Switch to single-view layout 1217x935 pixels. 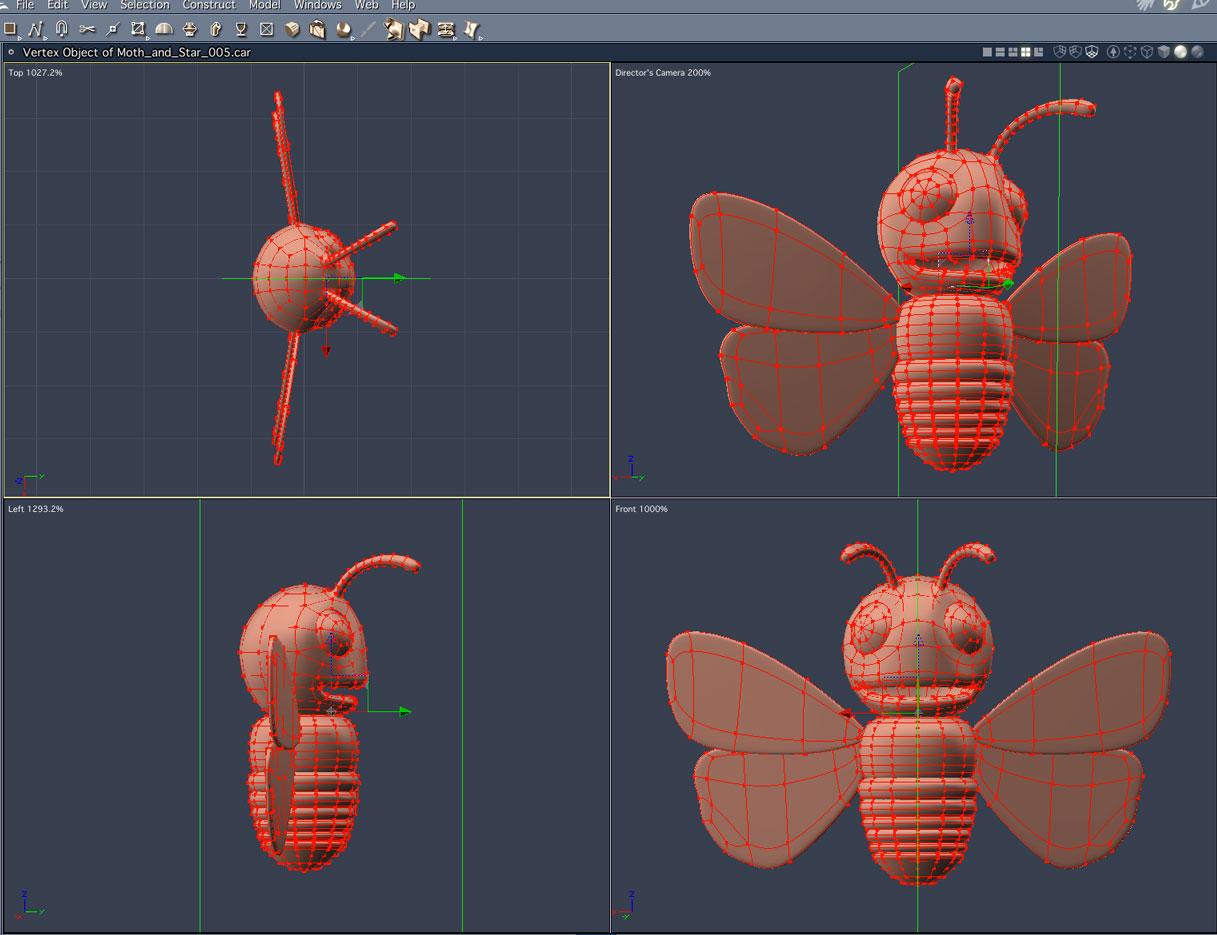(x=987, y=52)
